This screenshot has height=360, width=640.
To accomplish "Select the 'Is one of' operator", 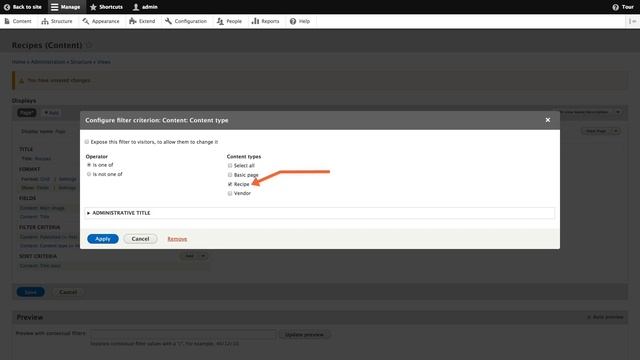I will pos(89,165).
